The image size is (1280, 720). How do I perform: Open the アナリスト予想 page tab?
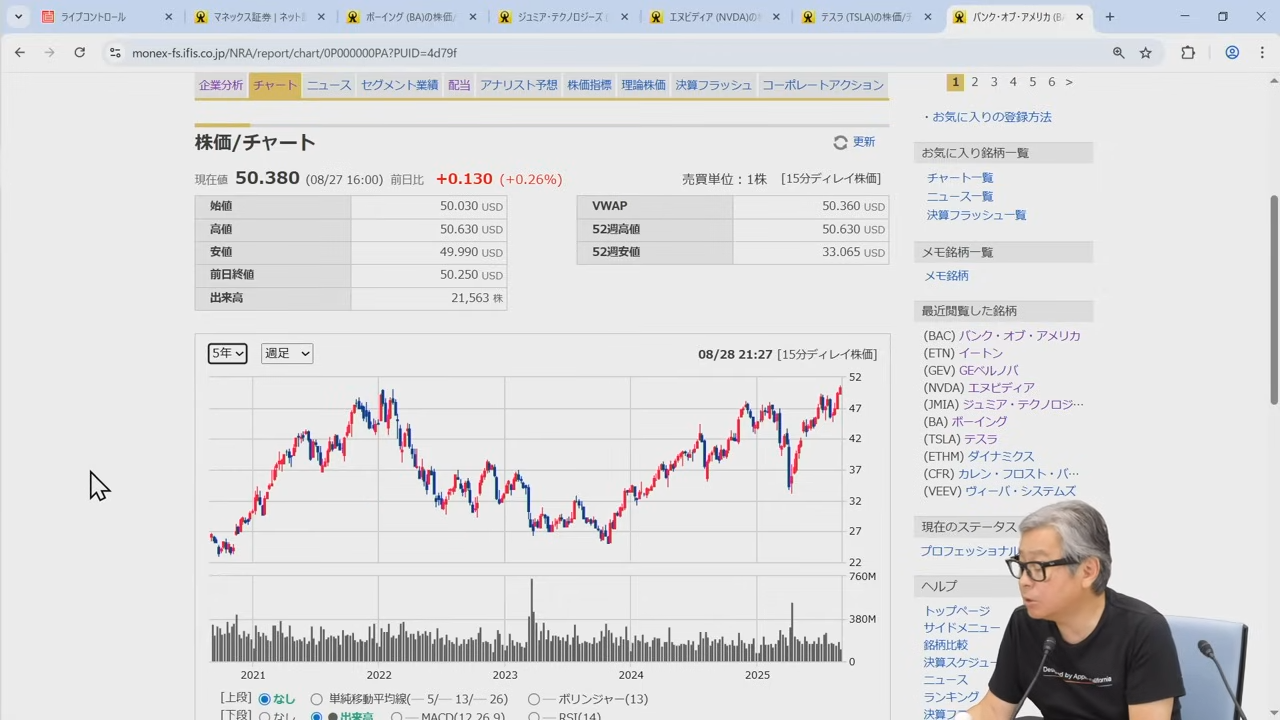tap(519, 85)
